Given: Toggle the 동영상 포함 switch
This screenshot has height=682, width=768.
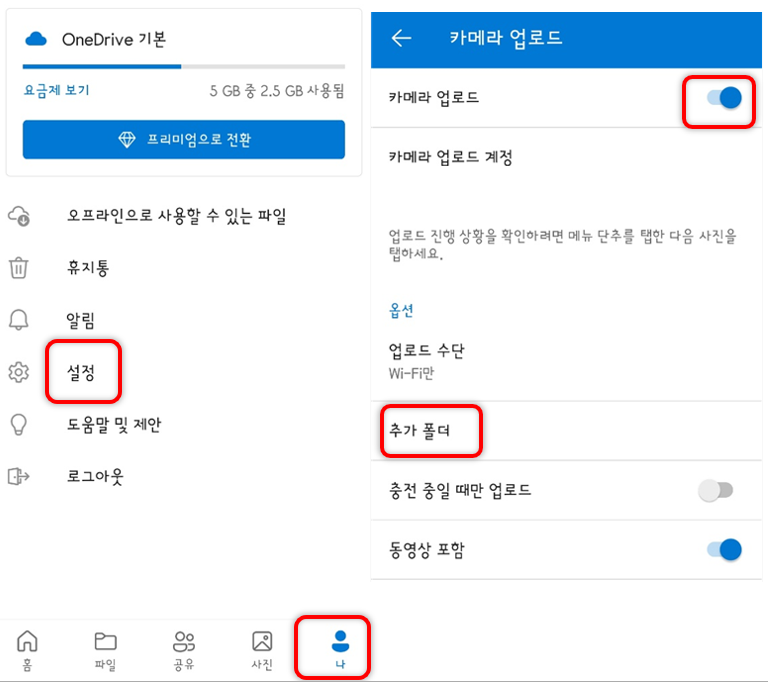Looking at the screenshot, I should tap(724, 550).
